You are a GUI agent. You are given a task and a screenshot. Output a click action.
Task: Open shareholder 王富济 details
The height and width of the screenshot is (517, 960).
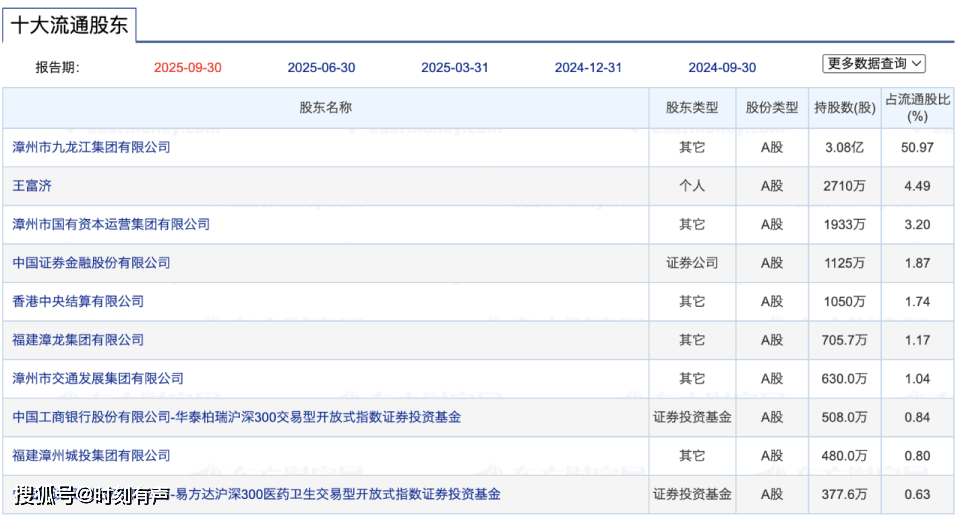click(x=31, y=186)
